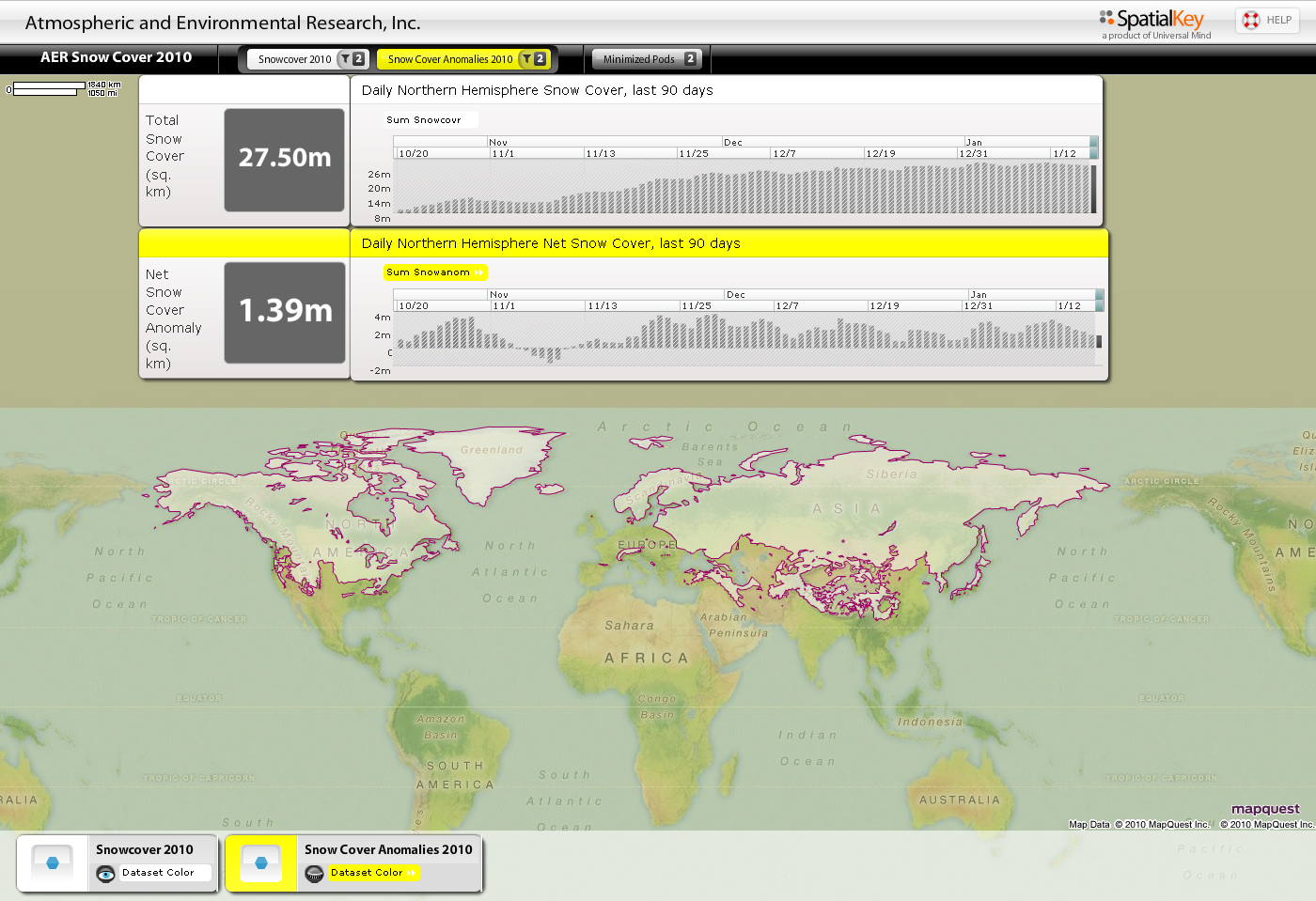The image size is (1316, 901).
Task: Click pod count badge on Minimized Pods
Action: click(x=691, y=59)
